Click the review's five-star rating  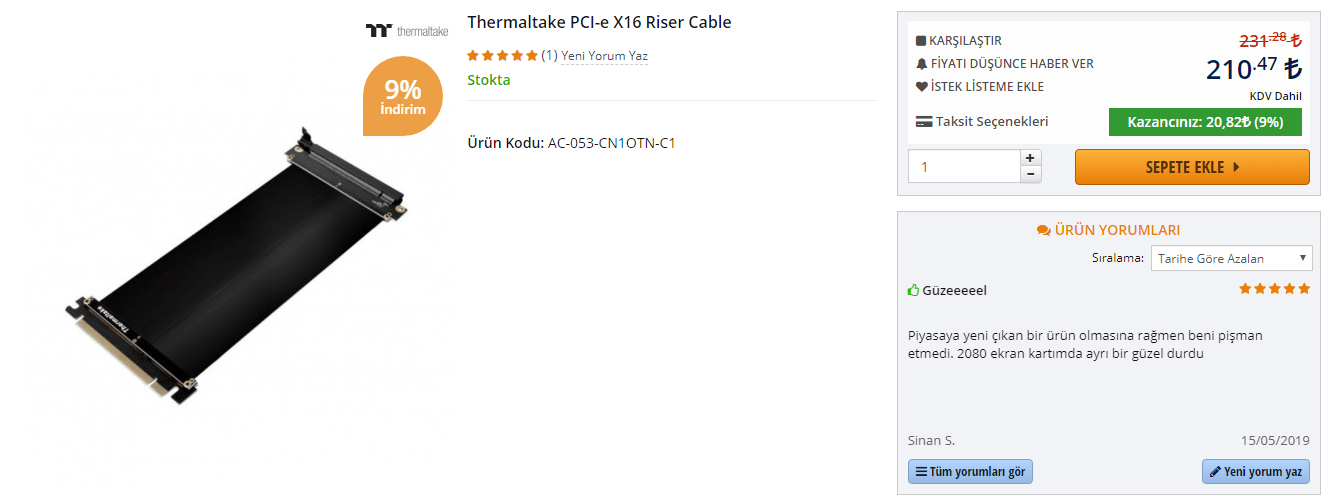(x=1274, y=289)
